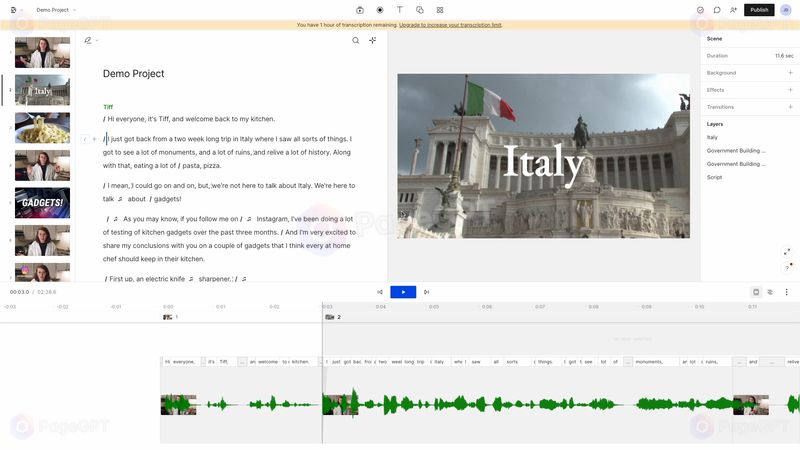Click the word 'monuments,' in timeline
800x450 pixels.
(x=649, y=362)
